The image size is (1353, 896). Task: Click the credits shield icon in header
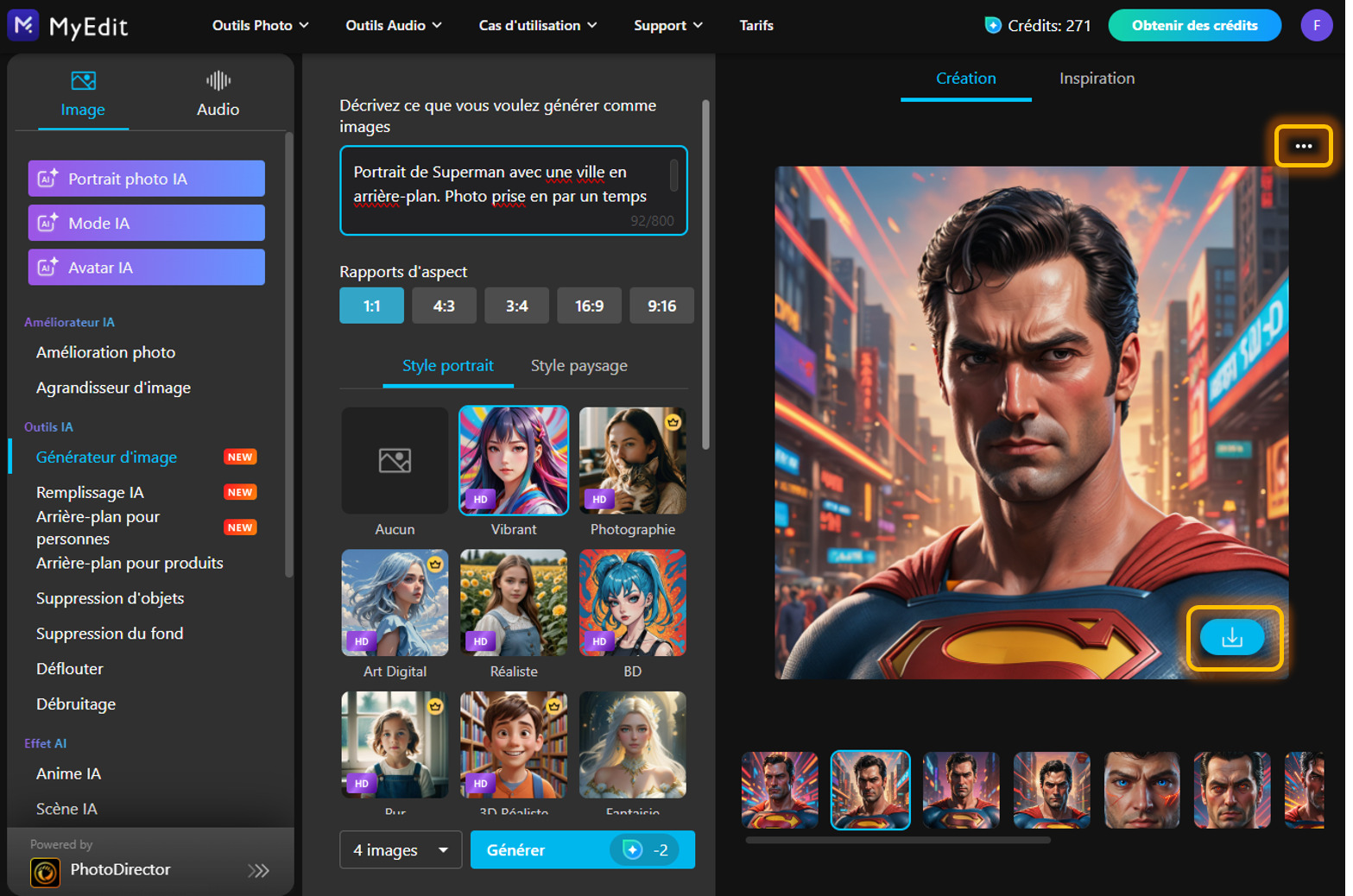pyautogui.click(x=993, y=25)
